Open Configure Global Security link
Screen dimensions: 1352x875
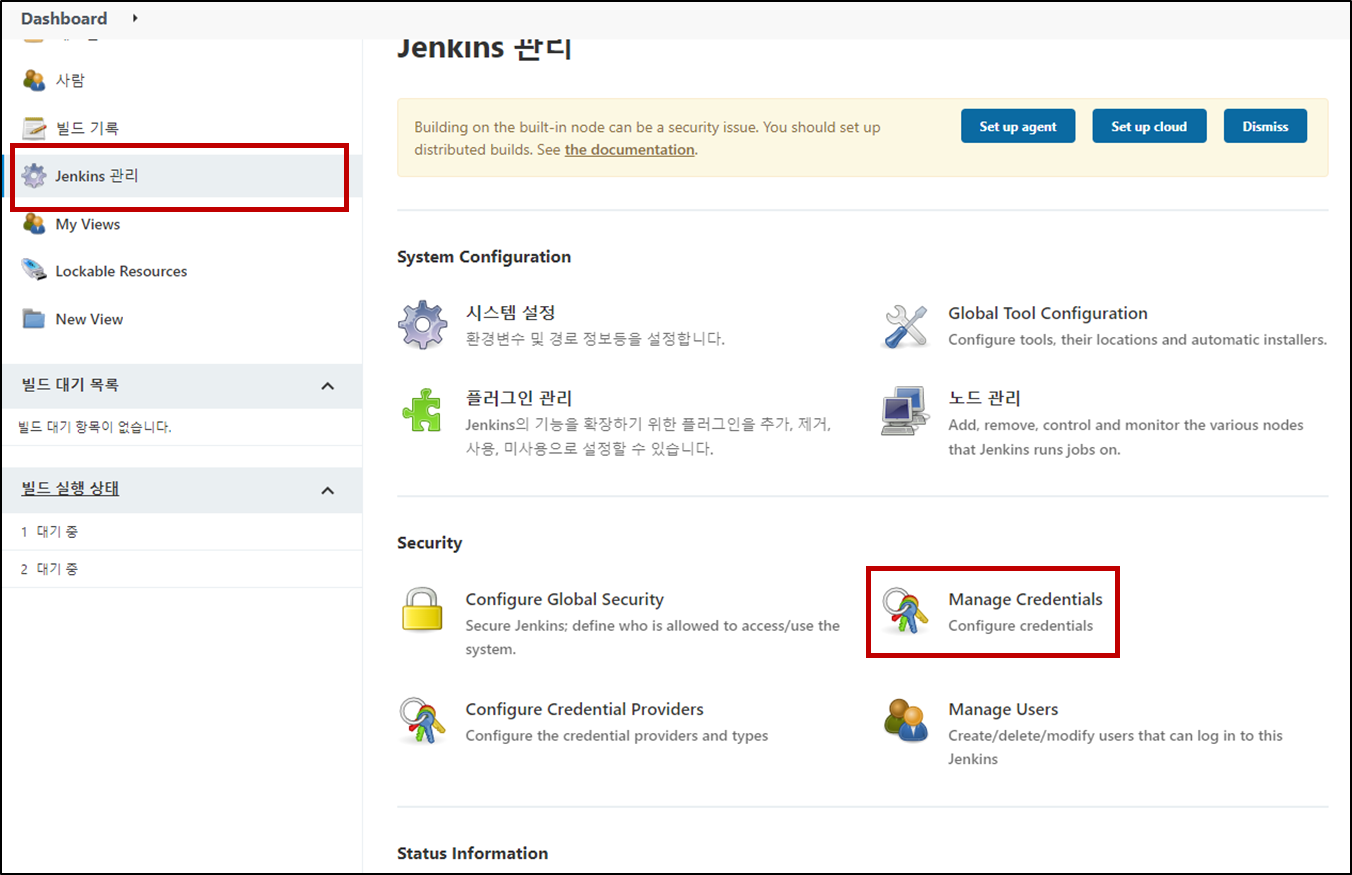(x=565, y=599)
